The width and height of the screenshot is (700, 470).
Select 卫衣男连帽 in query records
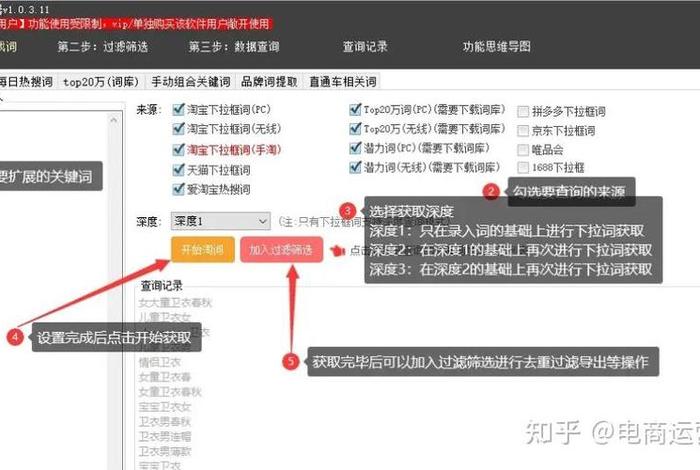(165, 436)
